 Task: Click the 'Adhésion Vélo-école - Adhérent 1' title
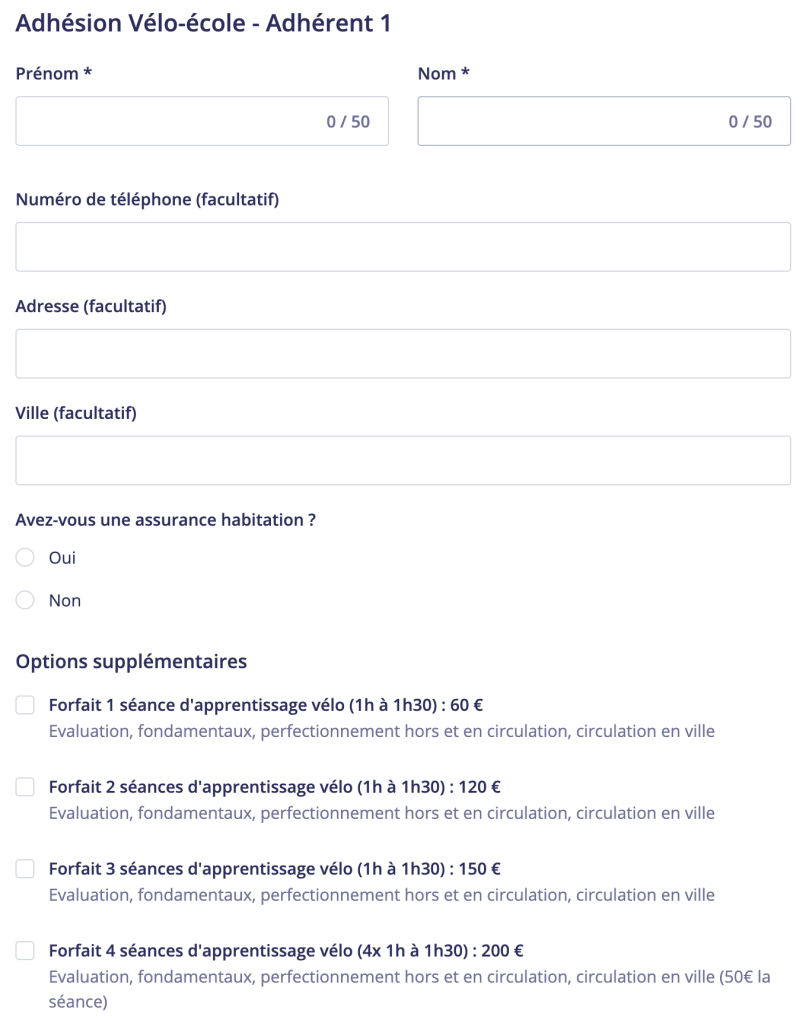click(x=203, y=24)
